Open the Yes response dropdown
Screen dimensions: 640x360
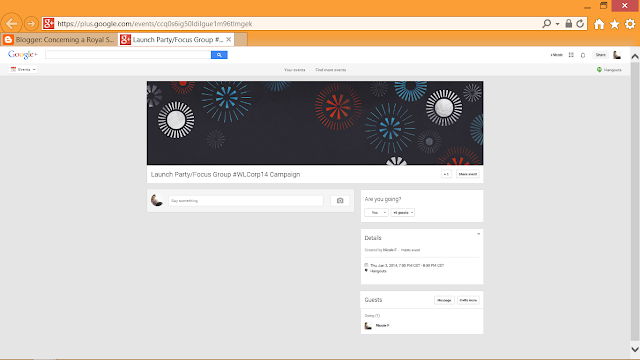point(376,213)
